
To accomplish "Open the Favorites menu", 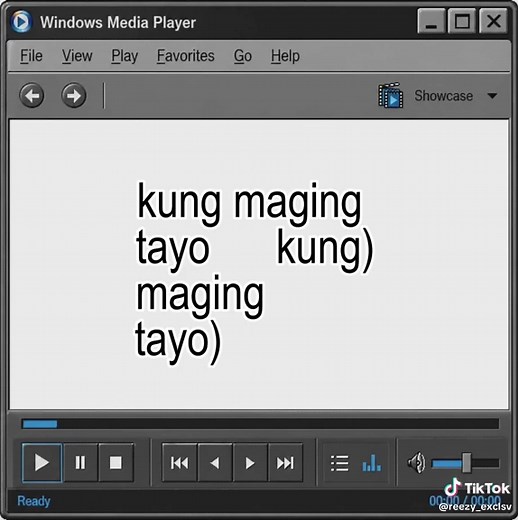I will pos(186,56).
